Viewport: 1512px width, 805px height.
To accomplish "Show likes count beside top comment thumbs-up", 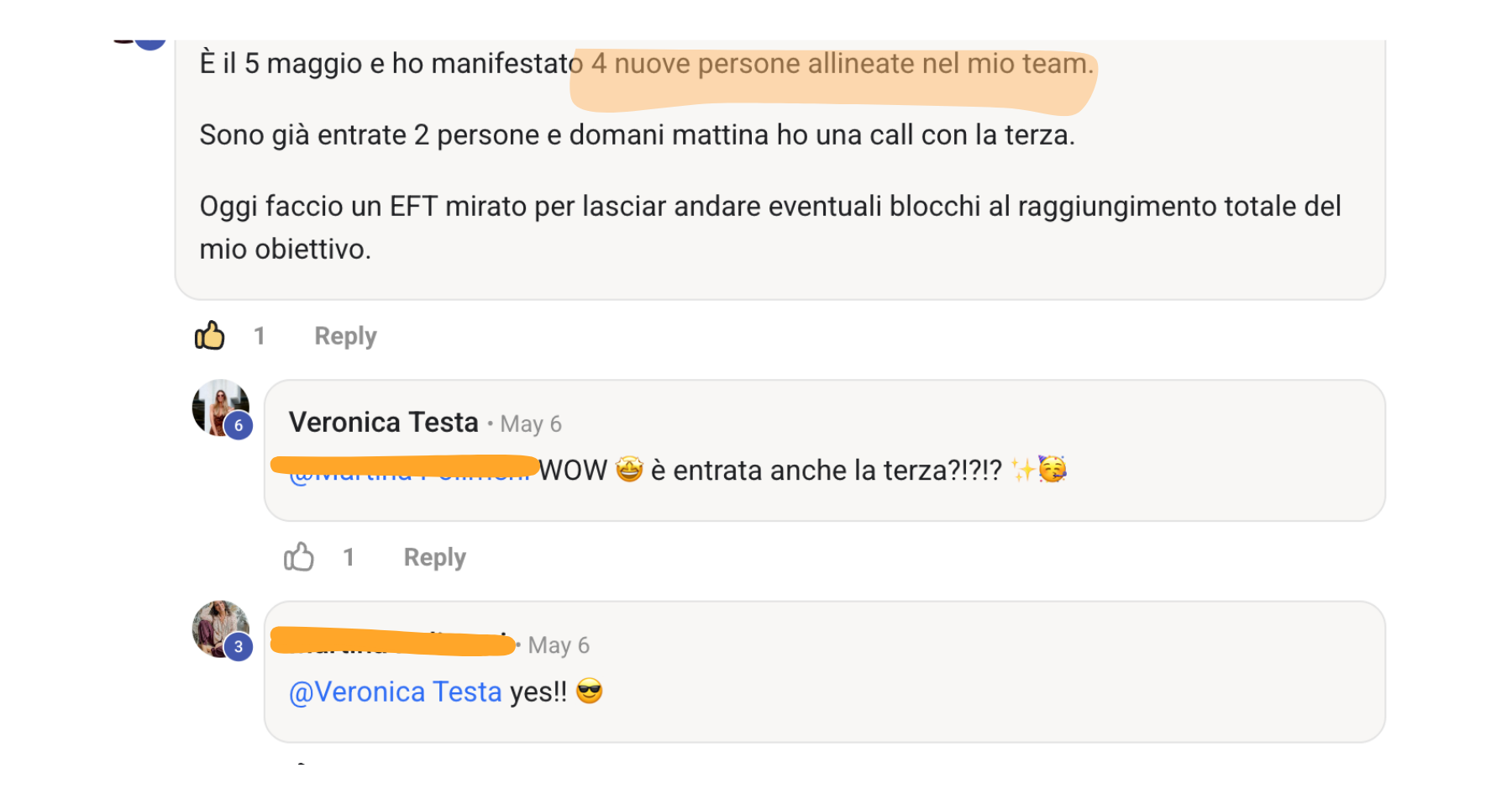I will [260, 336].
